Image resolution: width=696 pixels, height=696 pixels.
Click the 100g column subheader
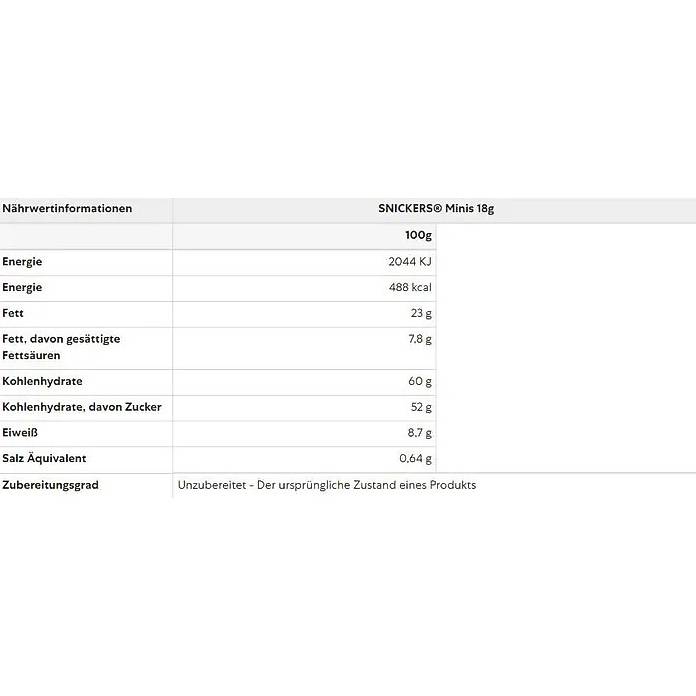pos(418,236)
